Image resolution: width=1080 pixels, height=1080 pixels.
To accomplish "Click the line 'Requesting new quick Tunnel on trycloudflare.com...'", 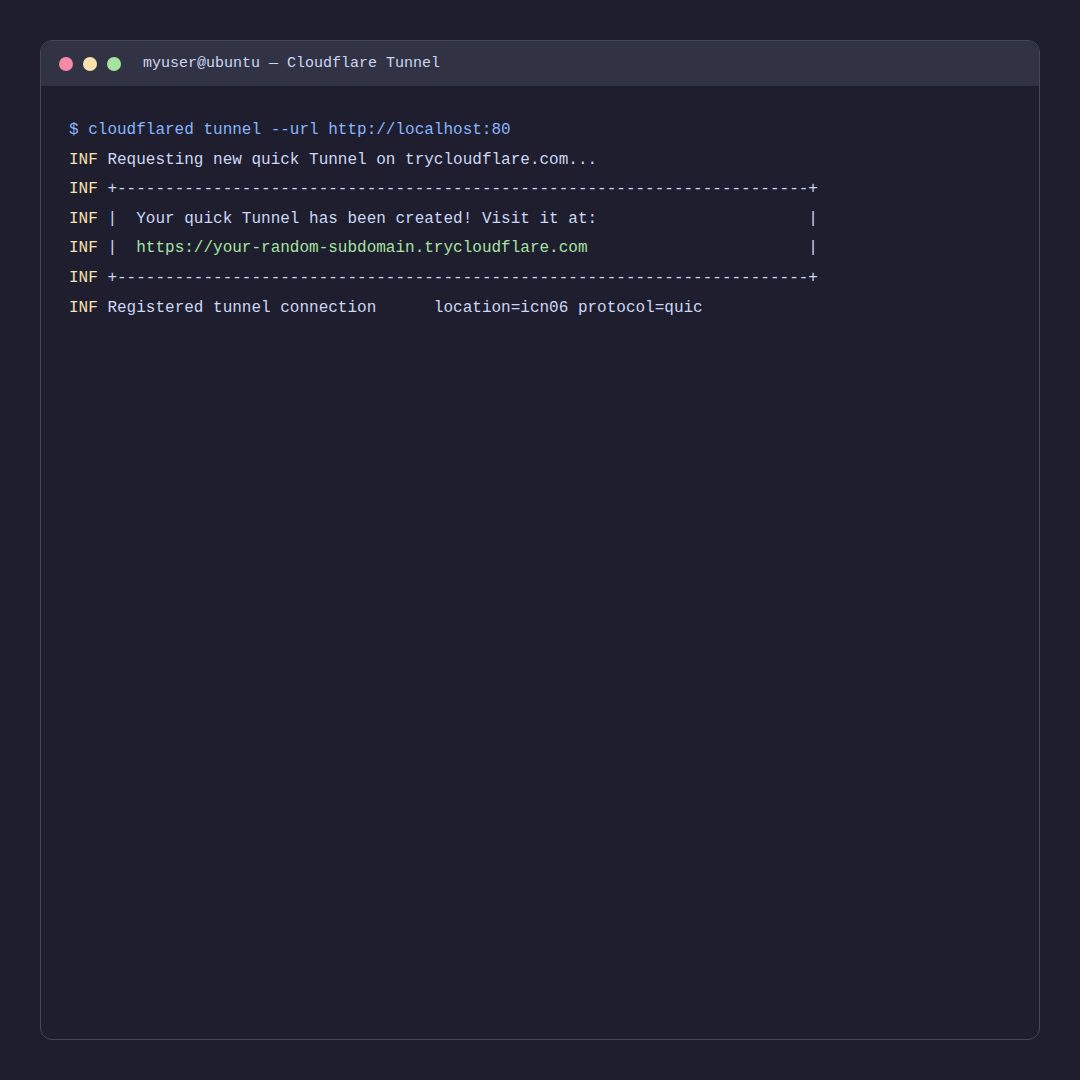I will tap(351, 159).
